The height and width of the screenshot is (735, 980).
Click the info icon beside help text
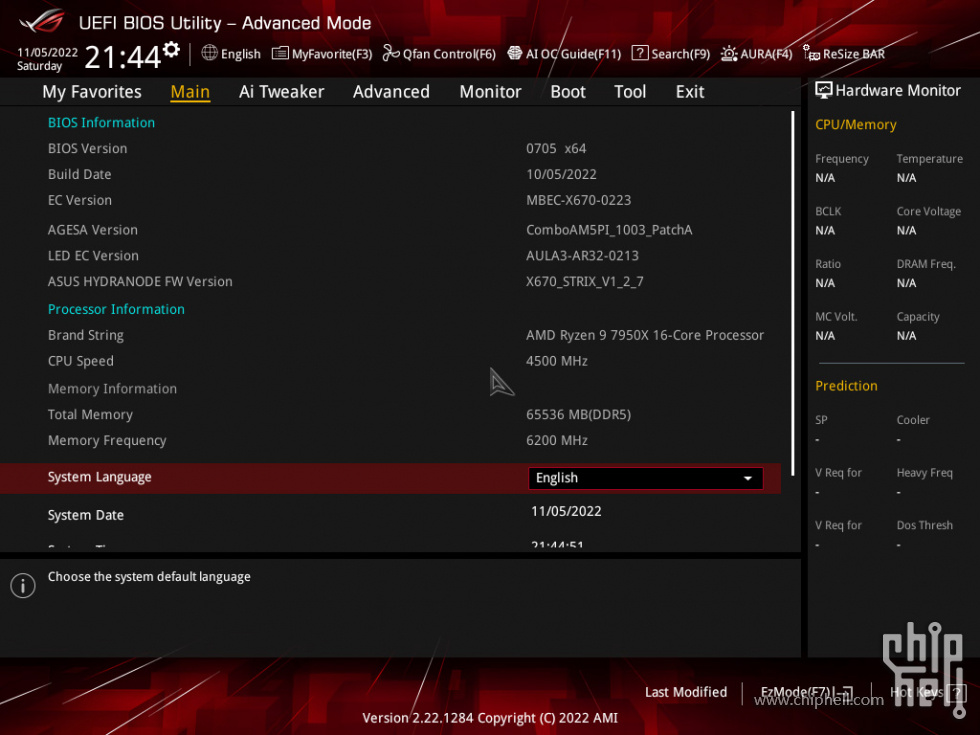pyautogui.click(x=23, y=586)
